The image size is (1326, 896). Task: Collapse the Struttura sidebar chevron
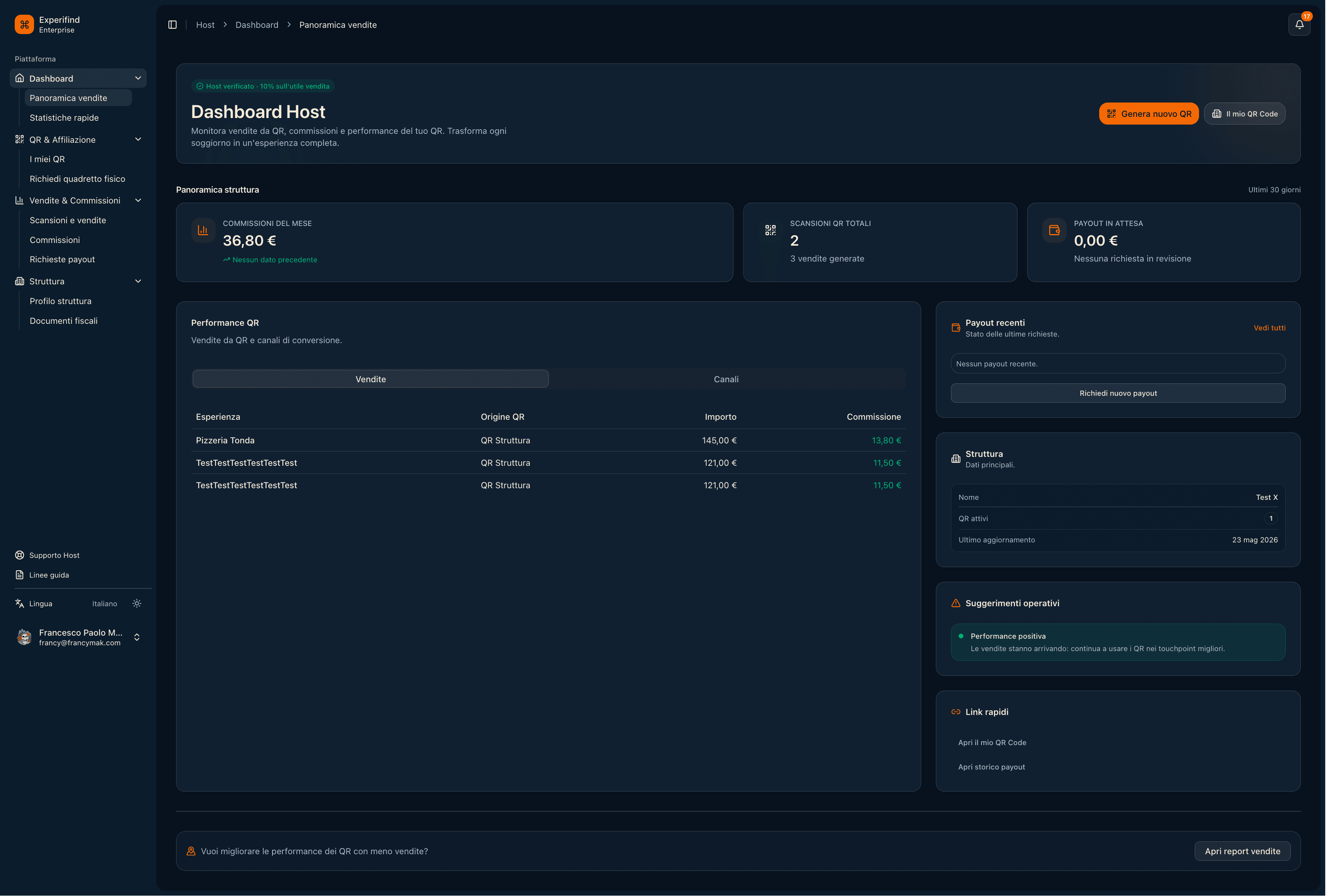[x=138, y=281]
